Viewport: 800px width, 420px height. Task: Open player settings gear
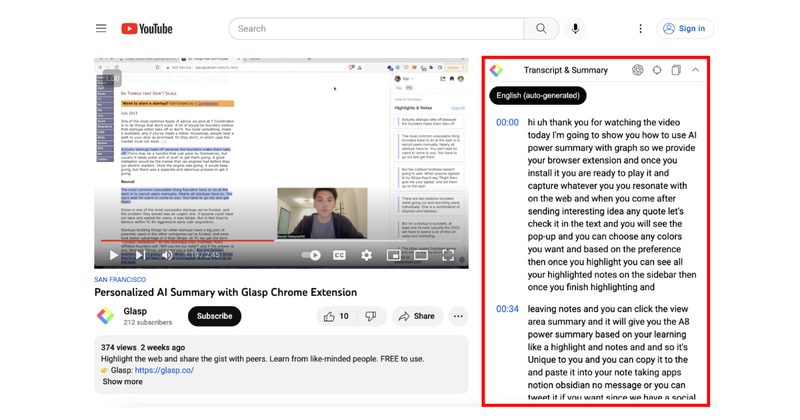click(366, 255)
